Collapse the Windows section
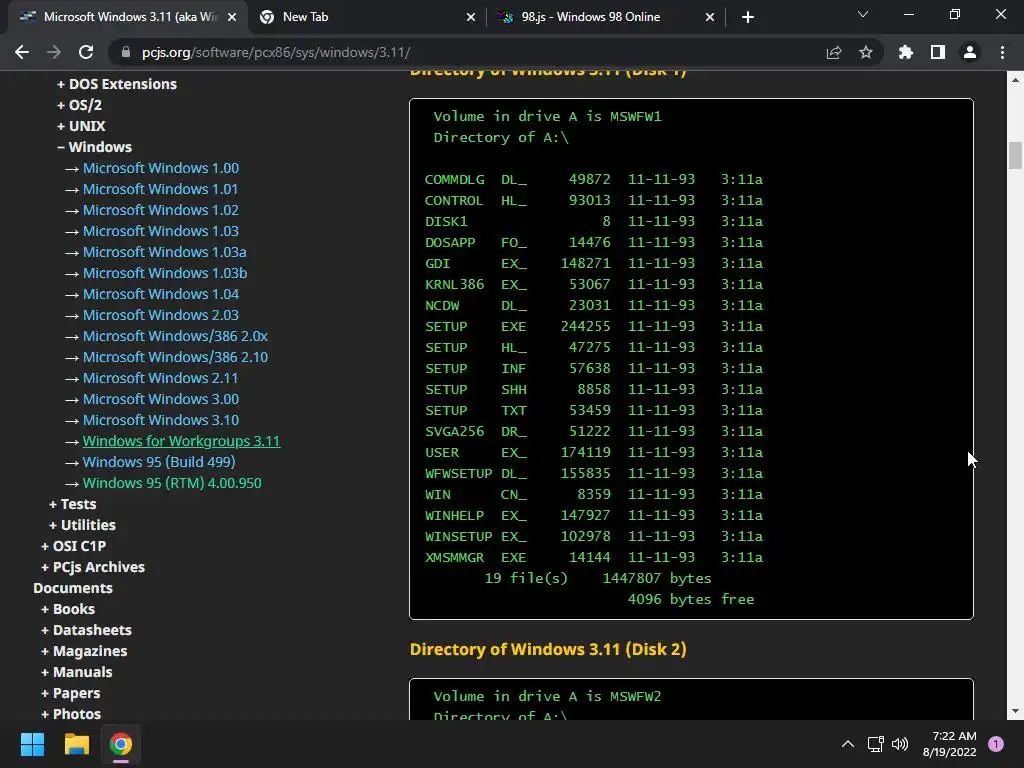The height and width of the screenshot is (768, 1024). [x=94, y=147]
